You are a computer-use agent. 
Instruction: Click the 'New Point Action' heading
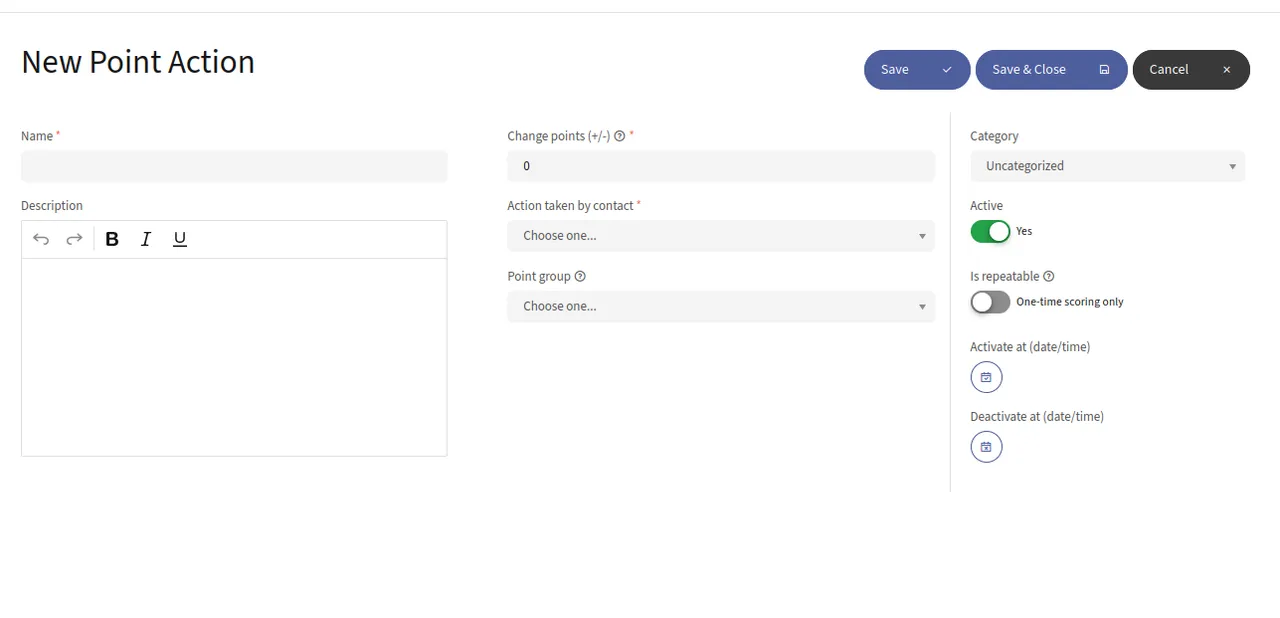tap(138, 62)
